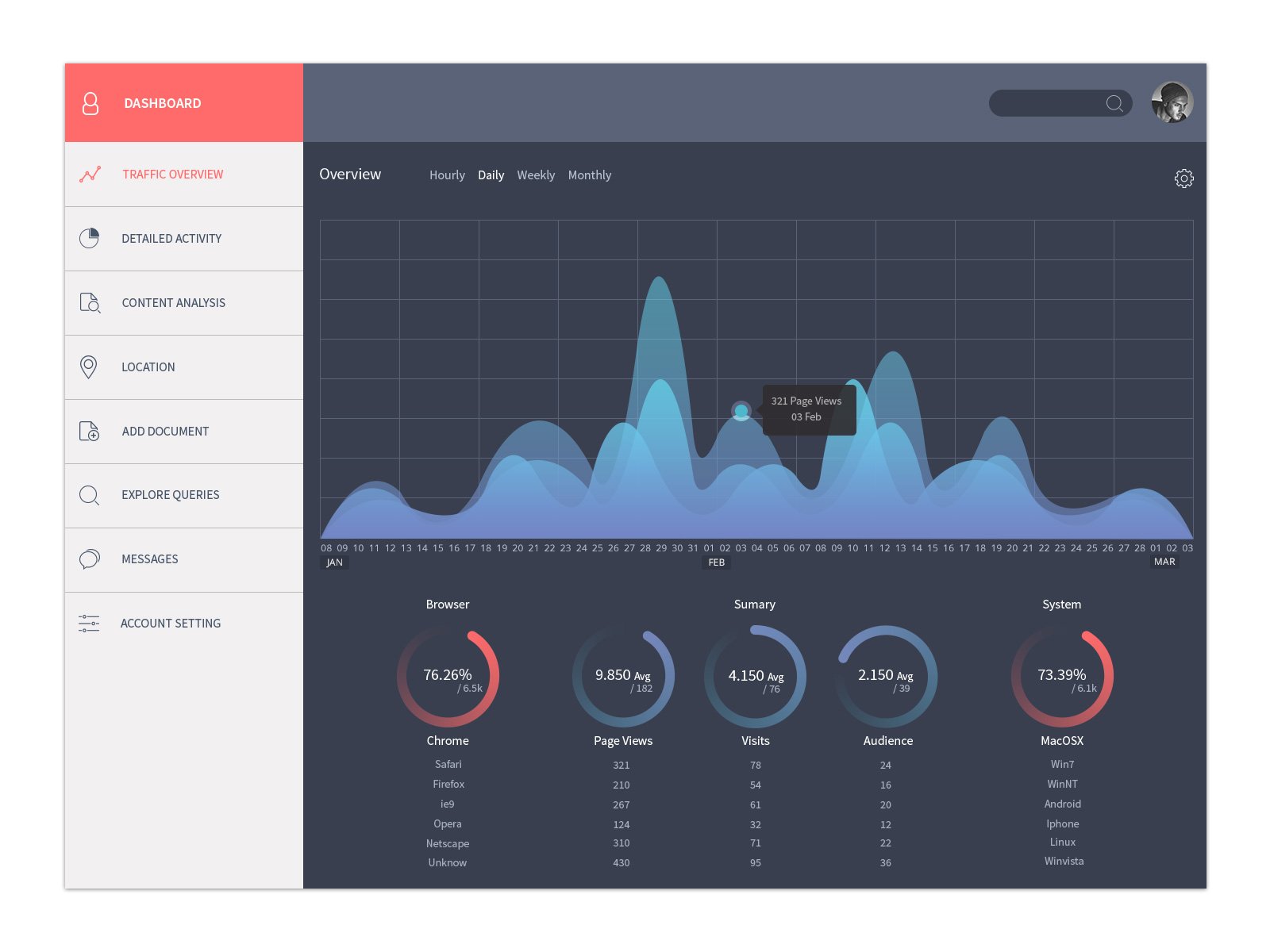Click the Visits 4.150 progress ring
Image resolution: width=1270 pixels, height=952 pixels.
(x=755, y=677)
